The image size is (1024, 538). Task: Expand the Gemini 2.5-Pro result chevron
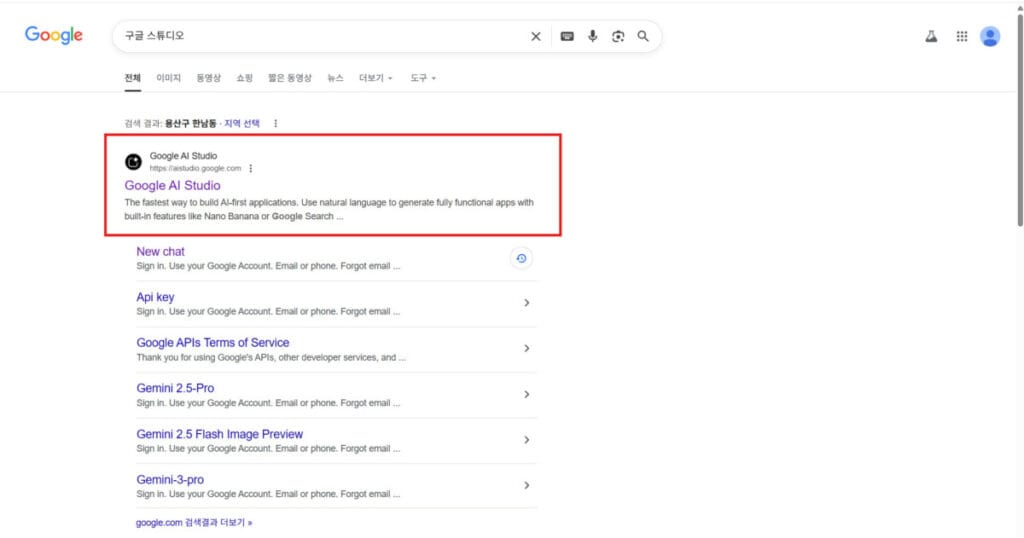[526, 394]
